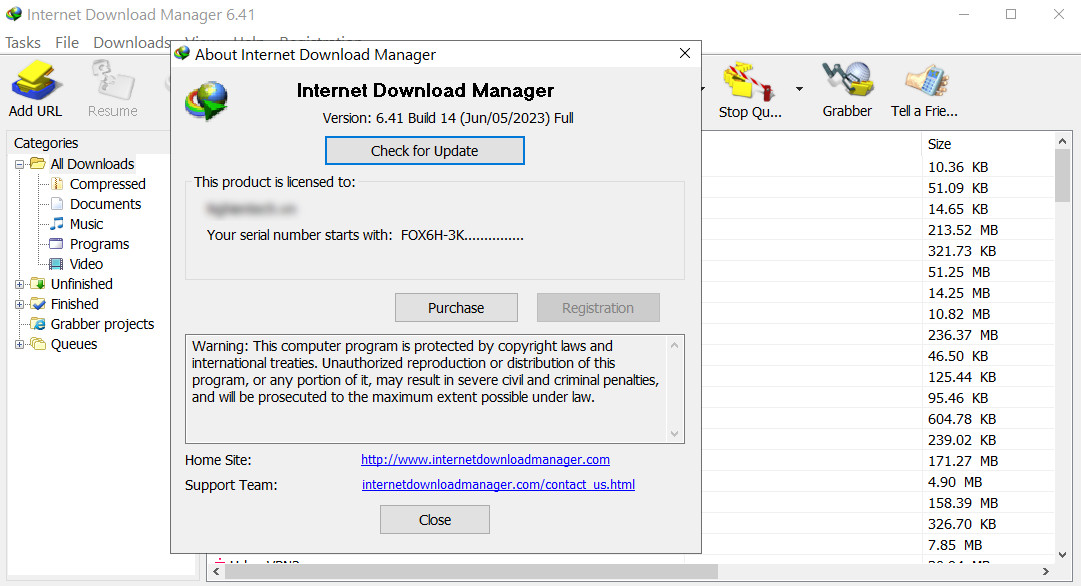Viewport: 1081px width, 586px height.
Task: Click the list scroll-up arrow
Action: [1062, 141]
